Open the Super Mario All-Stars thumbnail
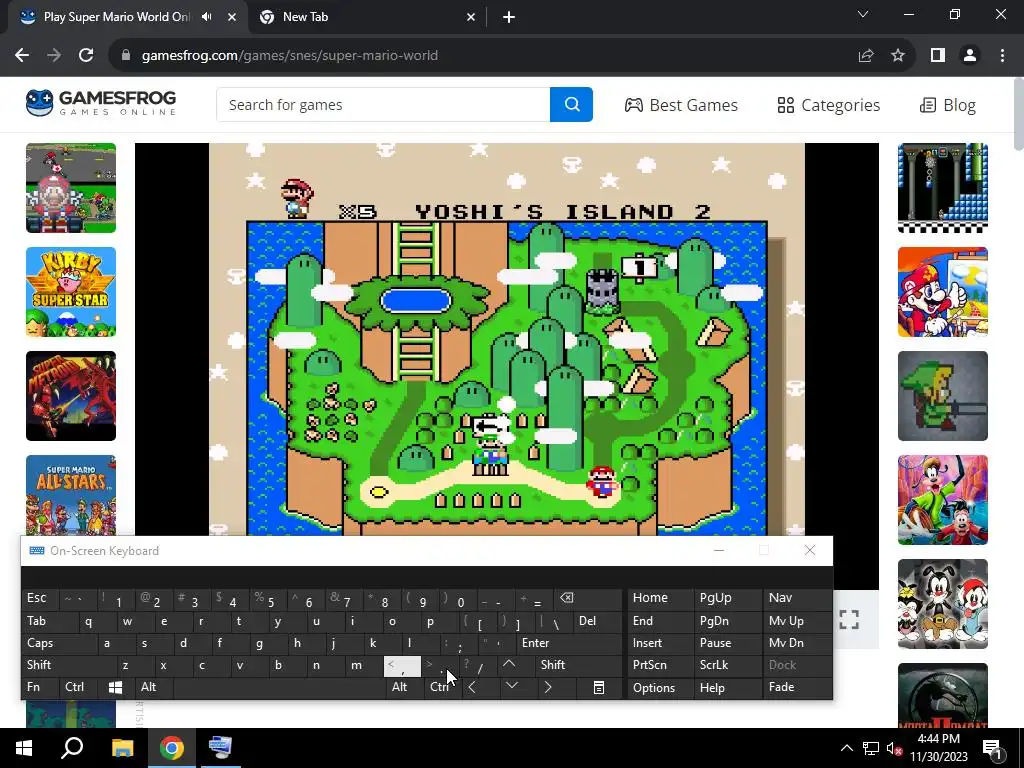 click(x=71, y=495)
